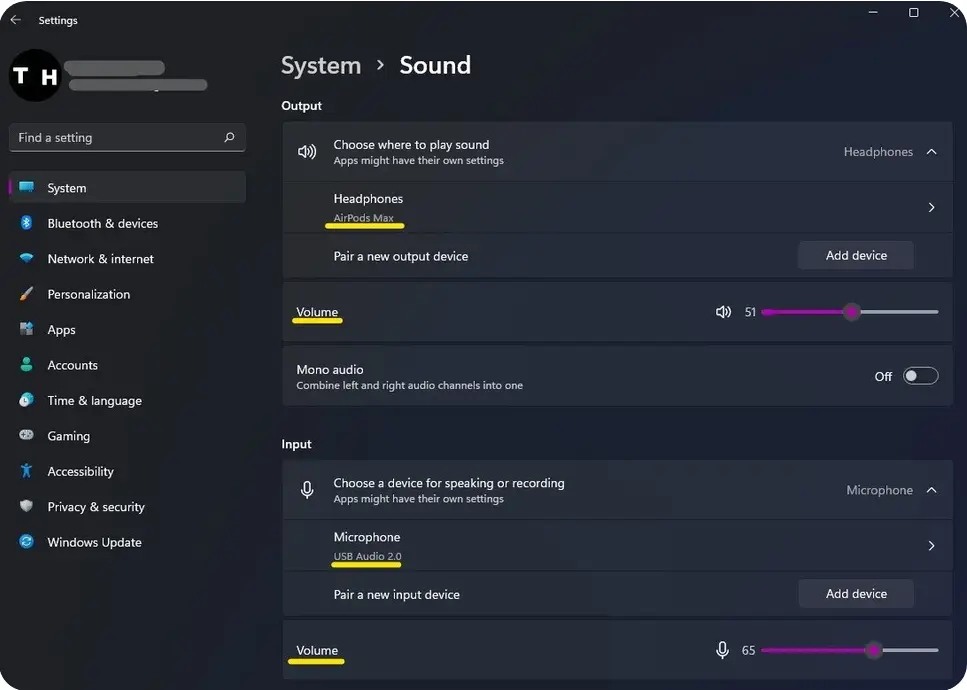Click the Accounts person icon

click(27, 364)
